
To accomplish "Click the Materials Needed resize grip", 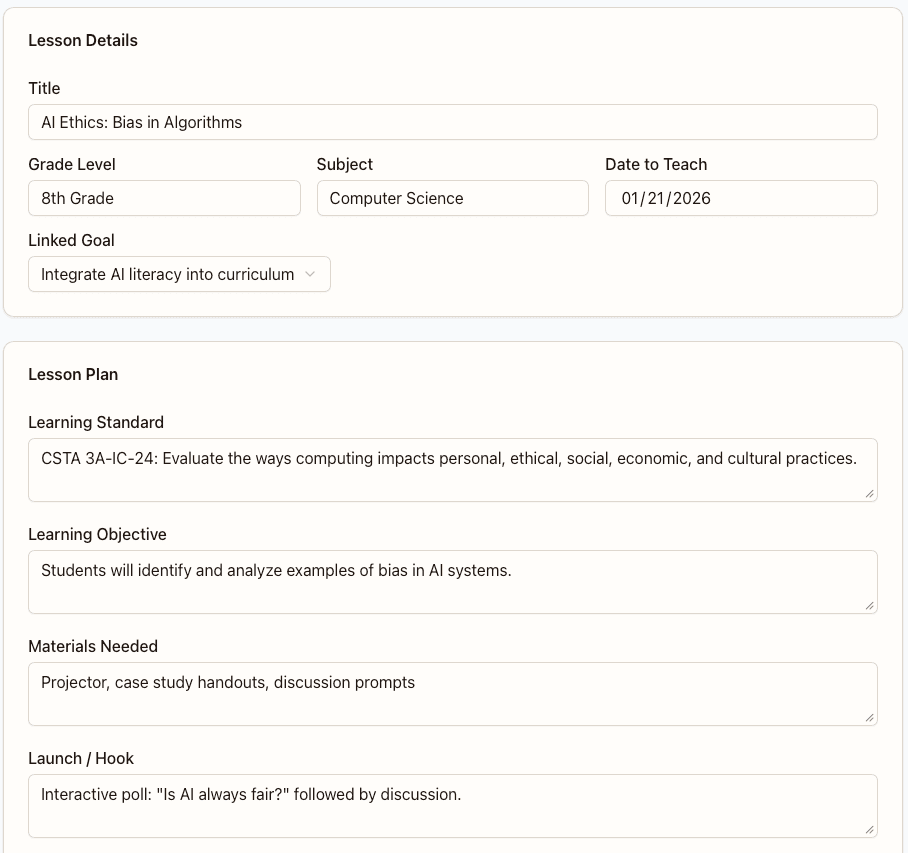I will pos(869,718).
